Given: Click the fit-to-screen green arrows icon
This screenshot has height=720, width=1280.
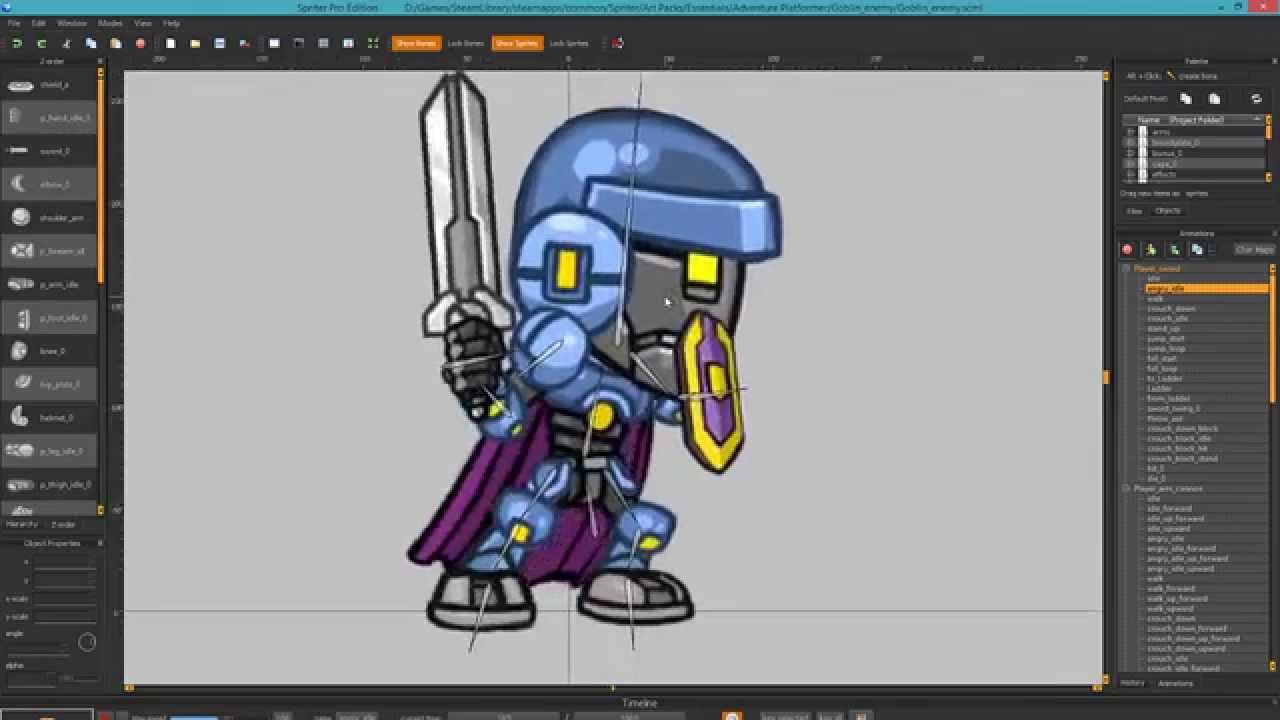Looking at the screenshot, I should [x=373, y=43].
